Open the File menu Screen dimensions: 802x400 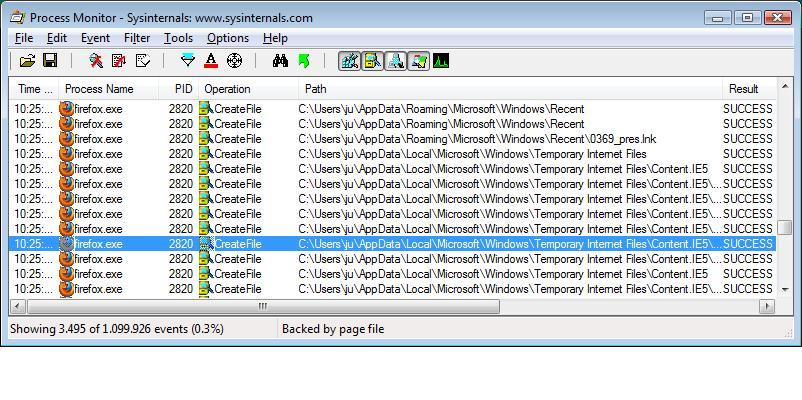click(24, 38)
